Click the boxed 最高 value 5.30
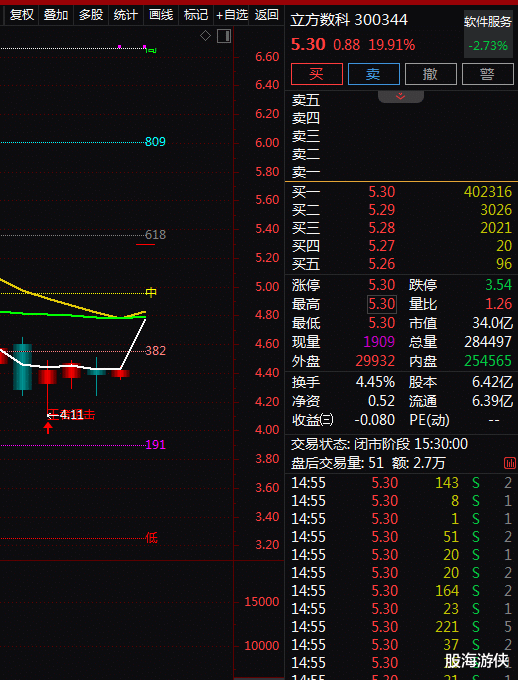518x680 pixels. pyautogui.click(x=382, y=304)
